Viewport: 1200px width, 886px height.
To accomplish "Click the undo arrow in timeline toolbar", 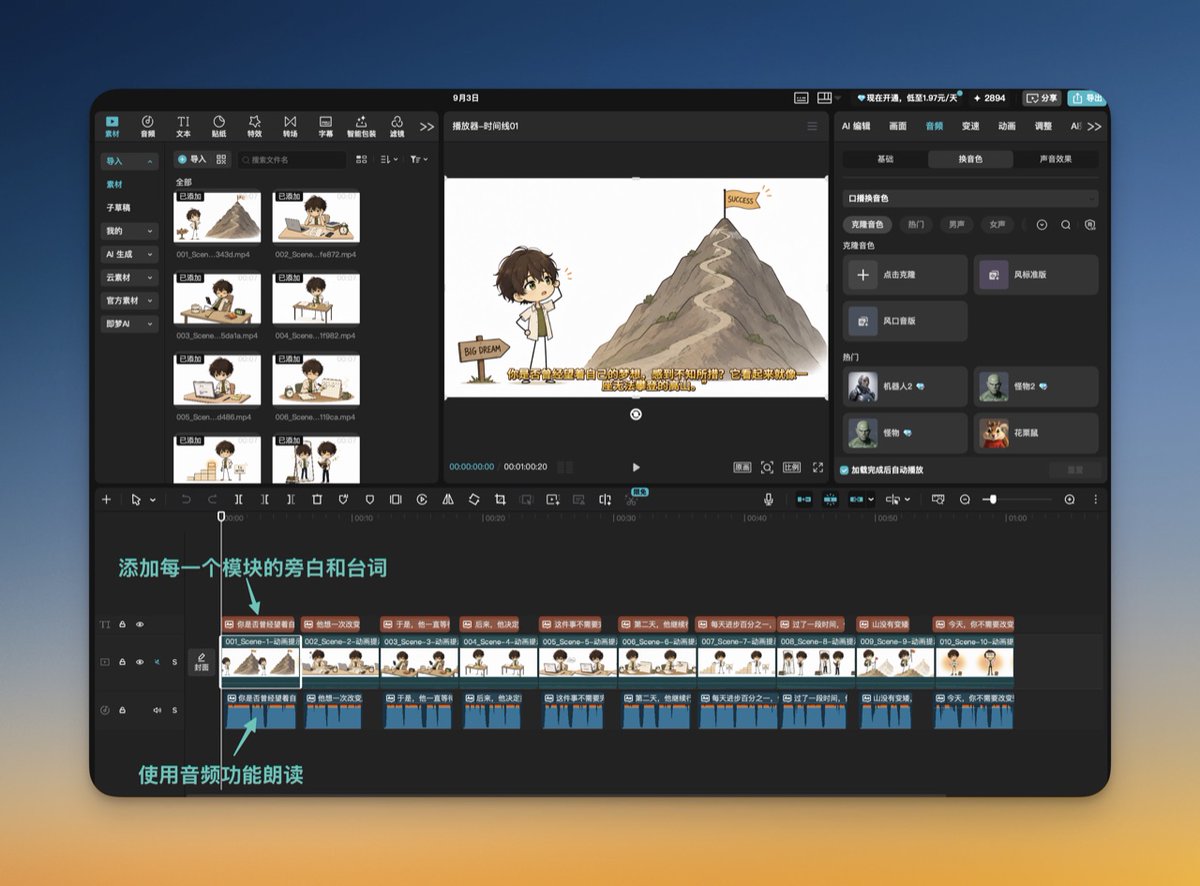I will point(186,499).
